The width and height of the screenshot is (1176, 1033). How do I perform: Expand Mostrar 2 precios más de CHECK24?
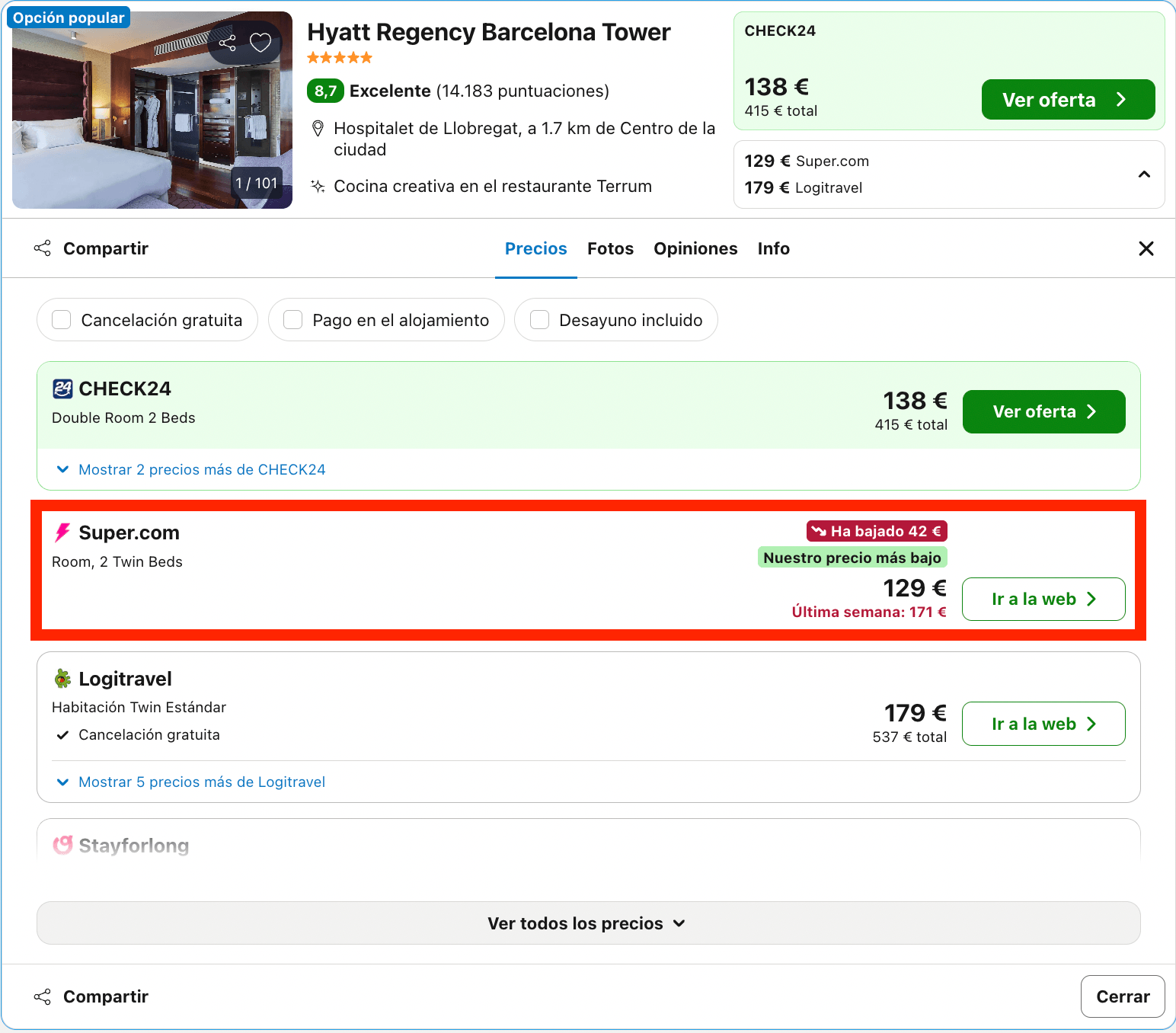(x=191, y=469)
